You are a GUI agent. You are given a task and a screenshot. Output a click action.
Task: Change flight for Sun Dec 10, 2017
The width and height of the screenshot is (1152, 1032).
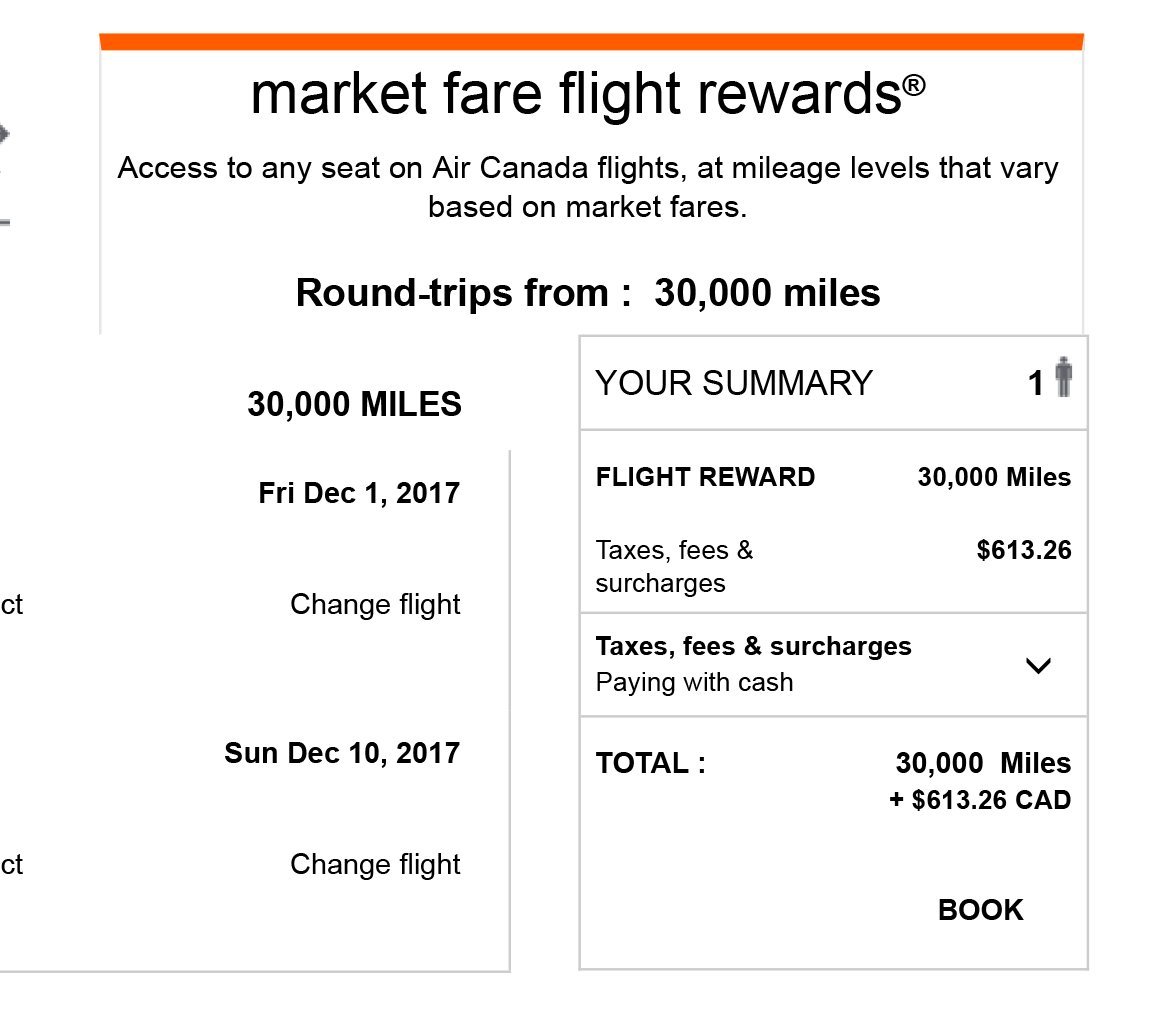375,864
